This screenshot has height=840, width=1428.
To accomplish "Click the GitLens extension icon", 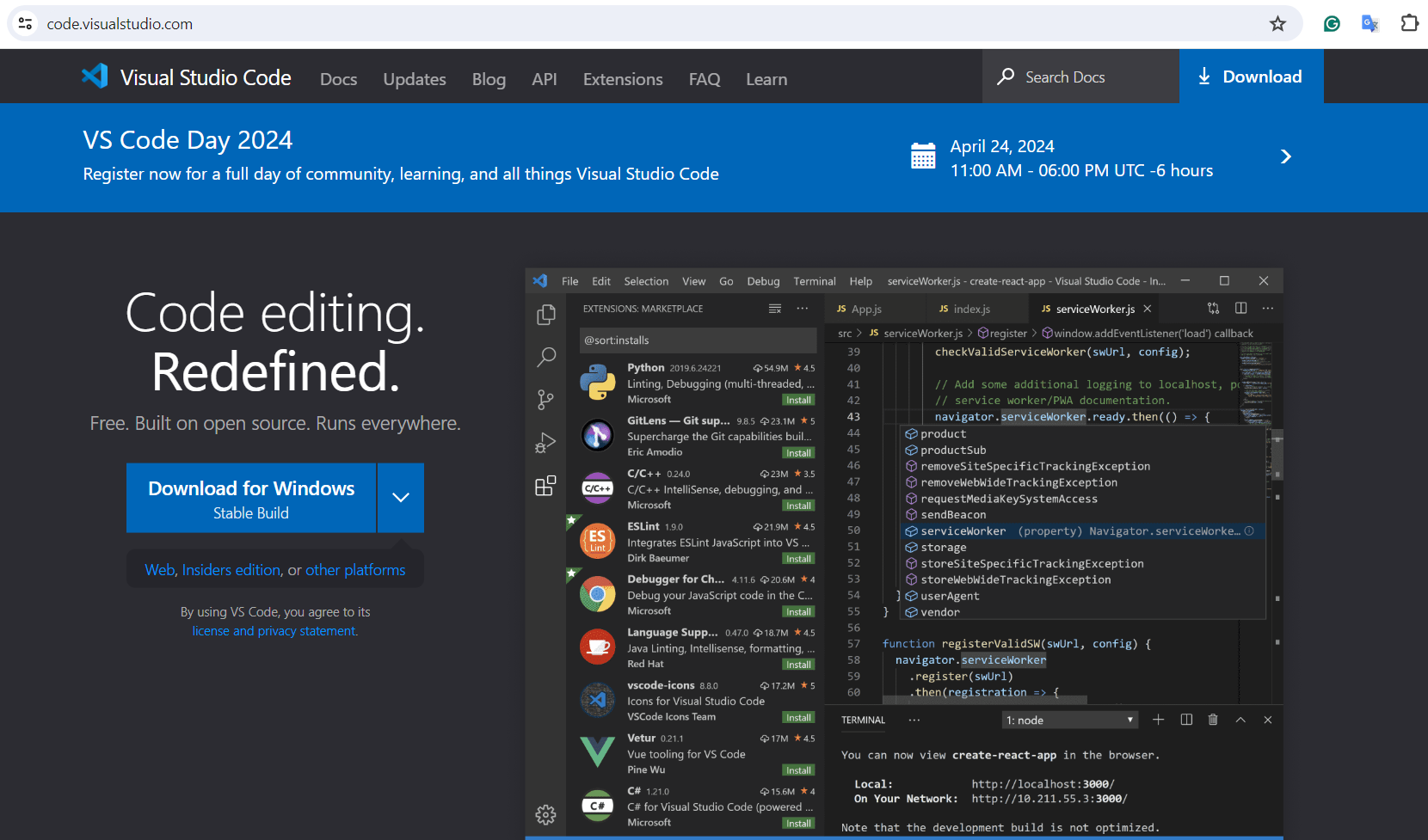I will tap(597, 435).
